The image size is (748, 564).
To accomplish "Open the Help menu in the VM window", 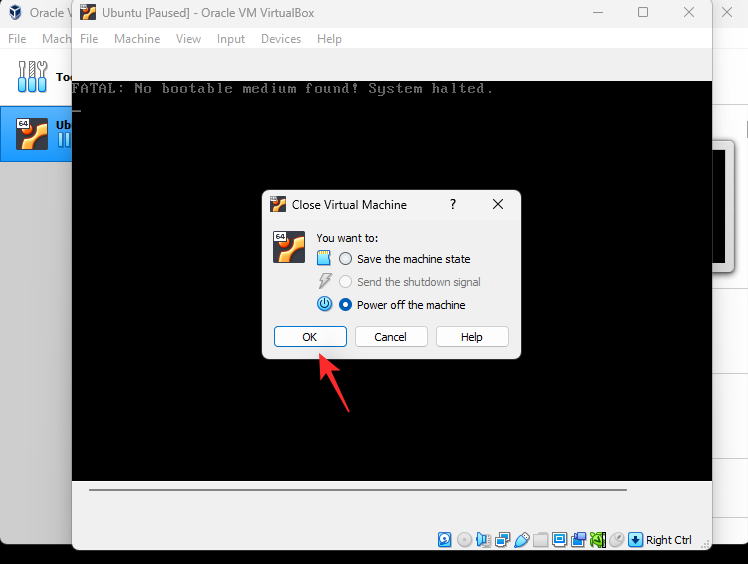I will click(329, 39).
